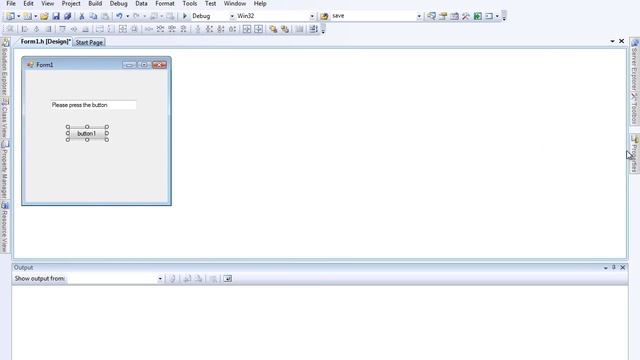The image size is (640, 360).
Task: Open the Property Manager side tab
Action: [5, 170]
